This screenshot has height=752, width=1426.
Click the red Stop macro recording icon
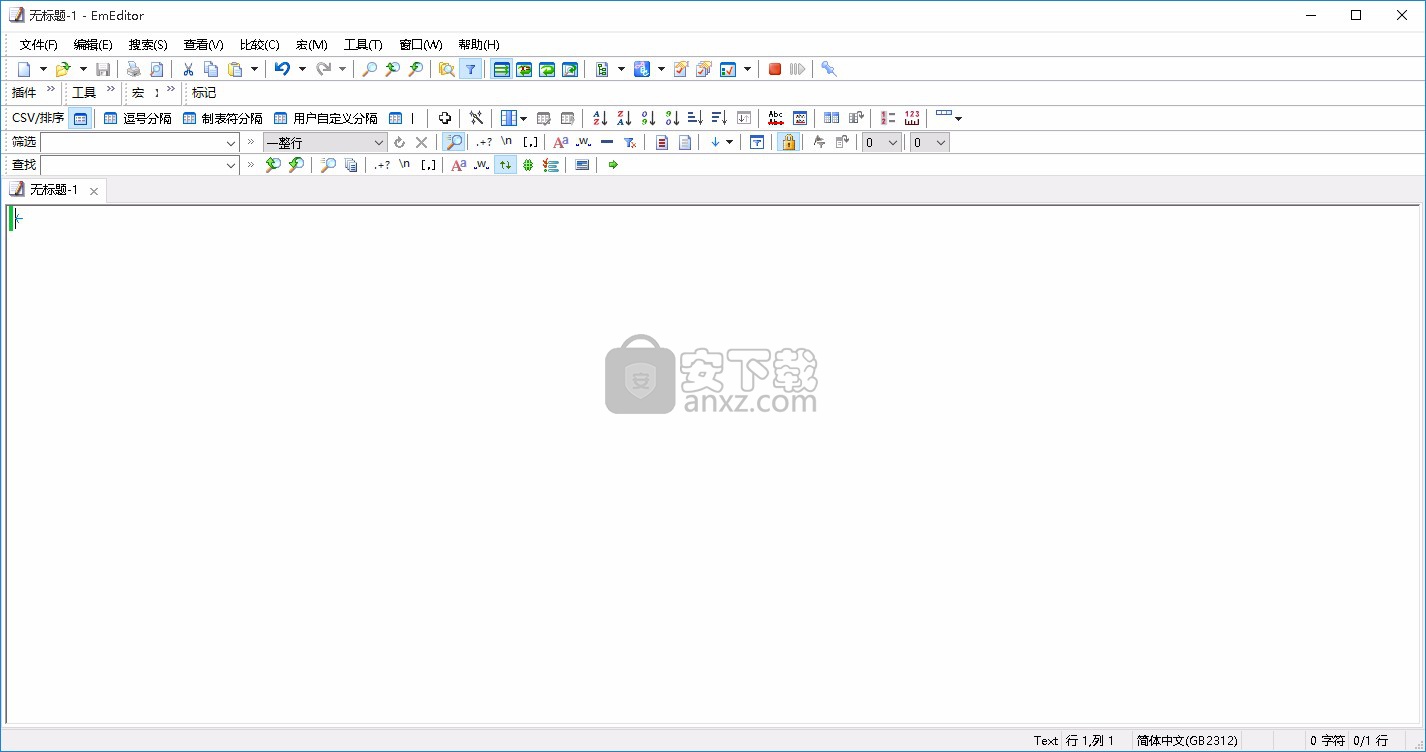point(774,69)
